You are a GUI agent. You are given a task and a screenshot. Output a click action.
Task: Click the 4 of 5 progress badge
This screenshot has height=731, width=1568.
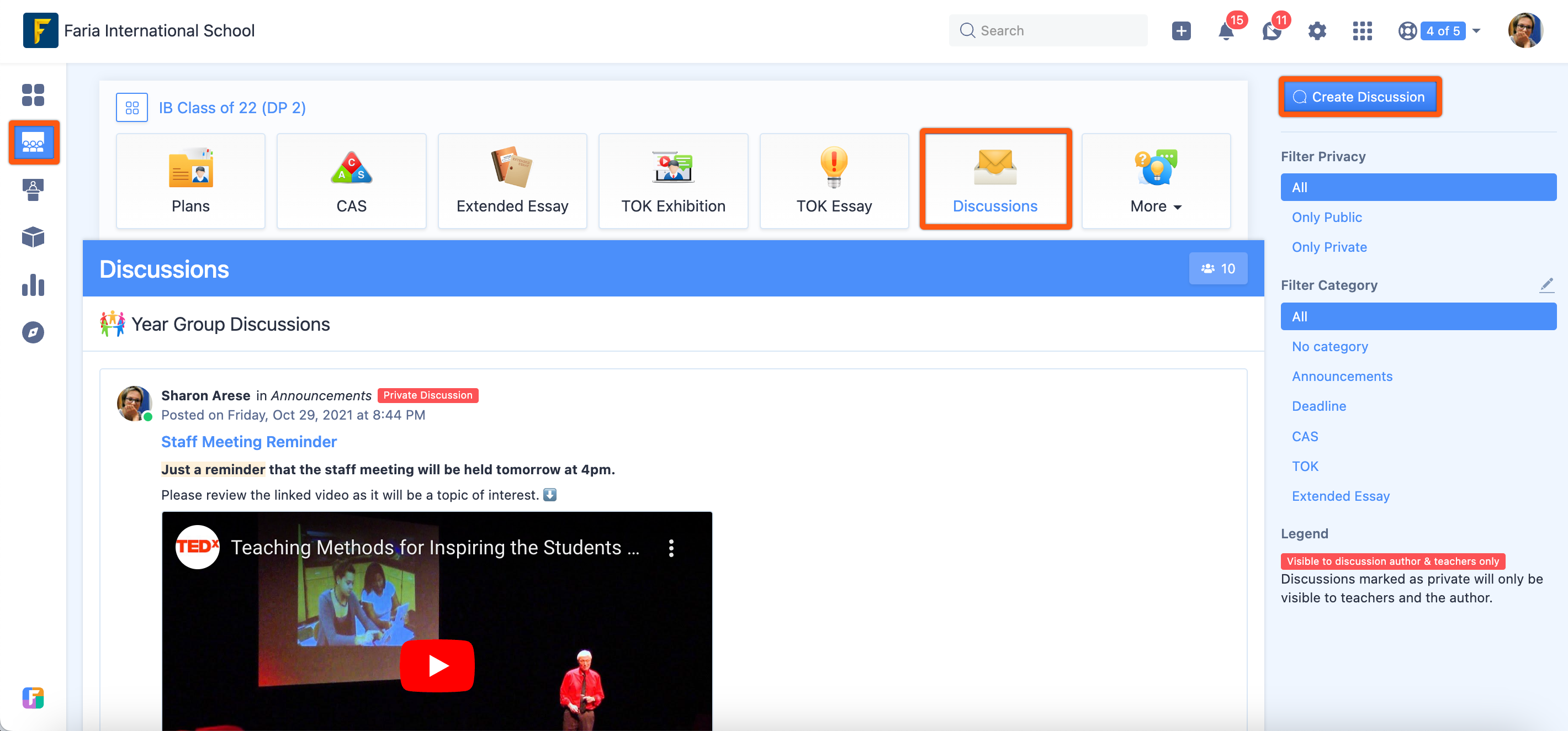(1443, 31)
